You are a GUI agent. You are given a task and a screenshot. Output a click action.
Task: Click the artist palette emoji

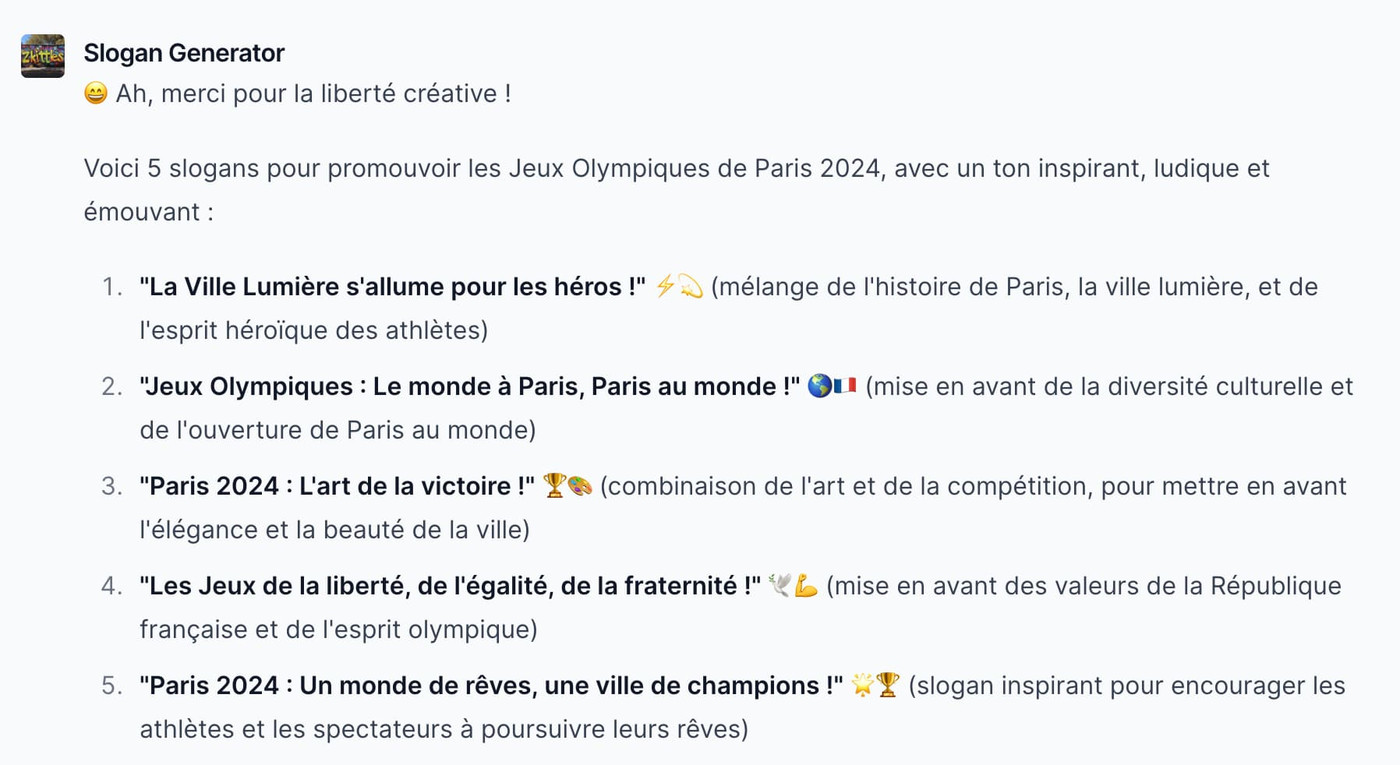pos(580,486)
